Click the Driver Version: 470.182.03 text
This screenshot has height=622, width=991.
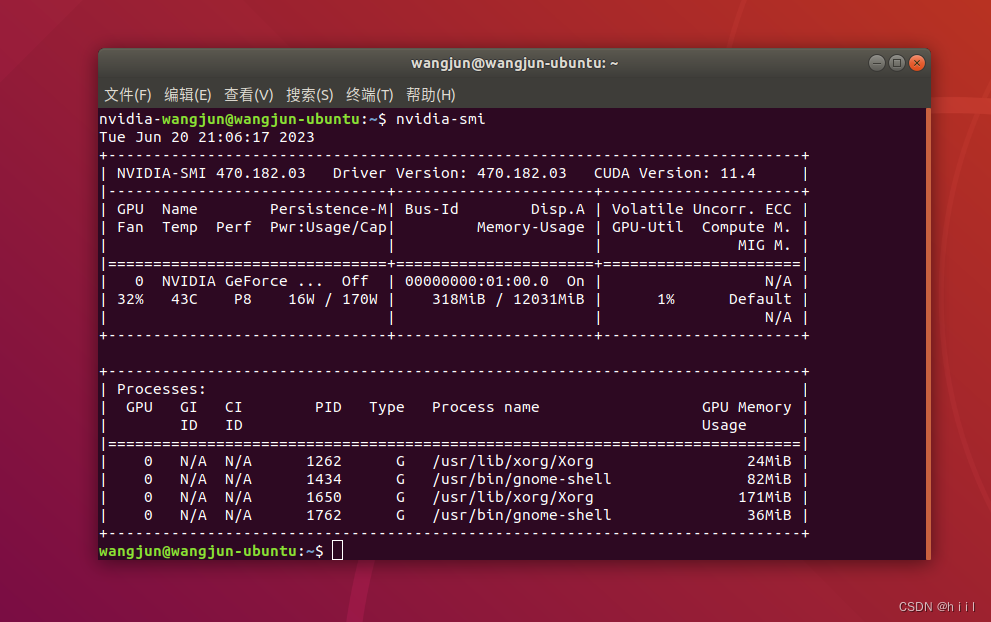point(449,173)
